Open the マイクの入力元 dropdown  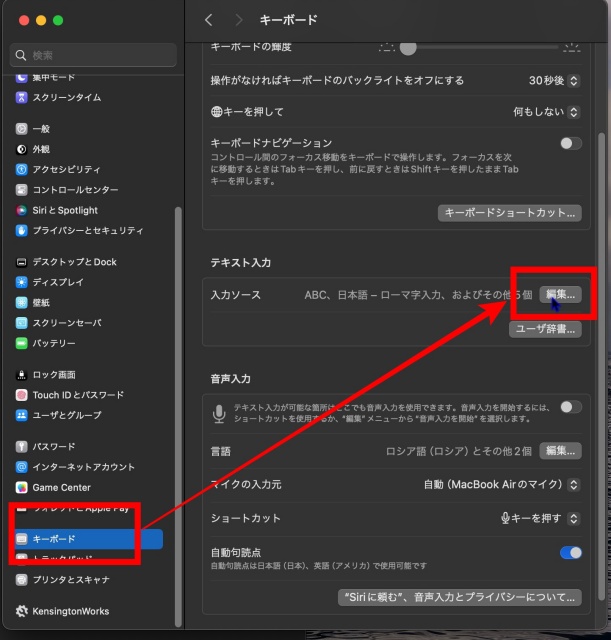(x=501, y=485)
